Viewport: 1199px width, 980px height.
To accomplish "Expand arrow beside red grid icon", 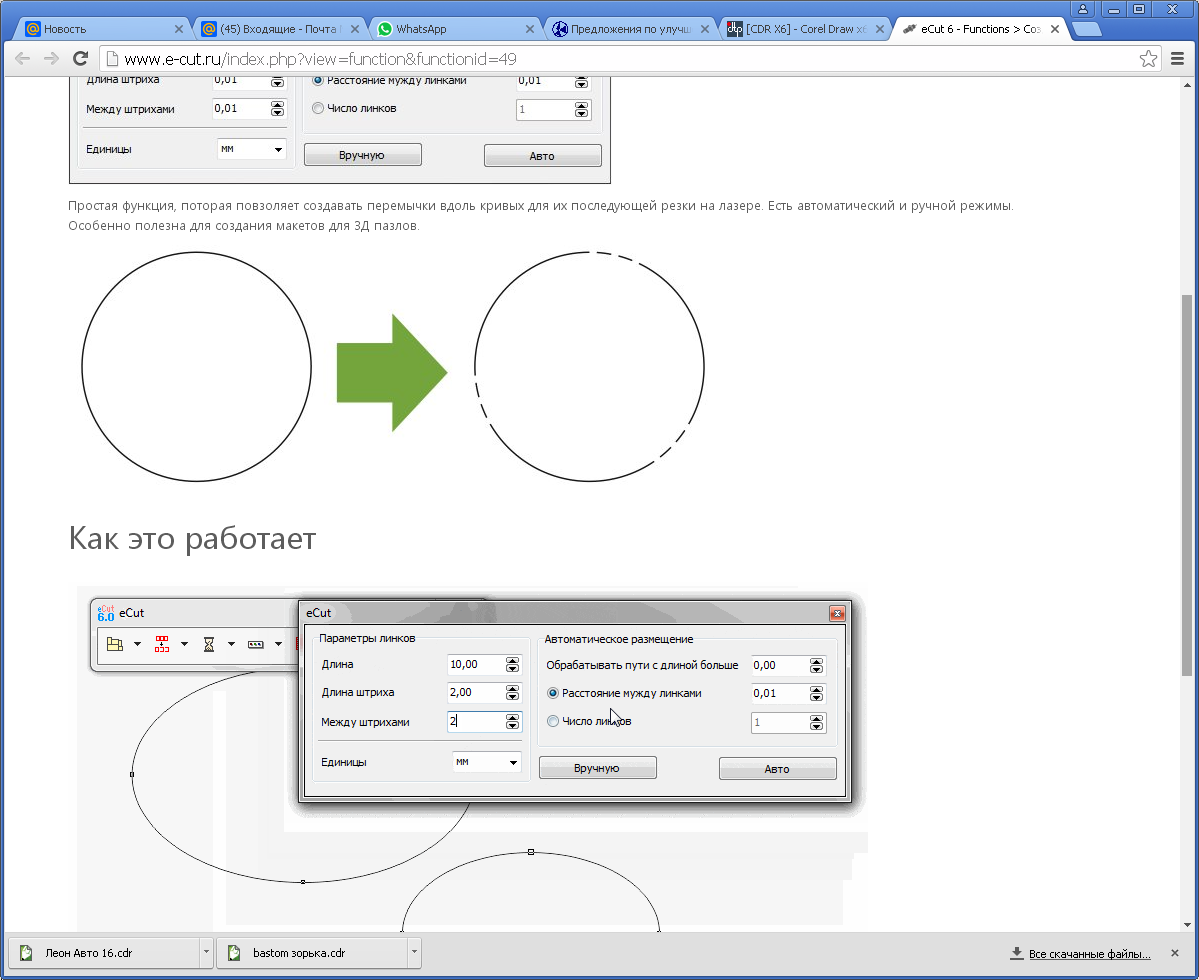I will (184, 644).
